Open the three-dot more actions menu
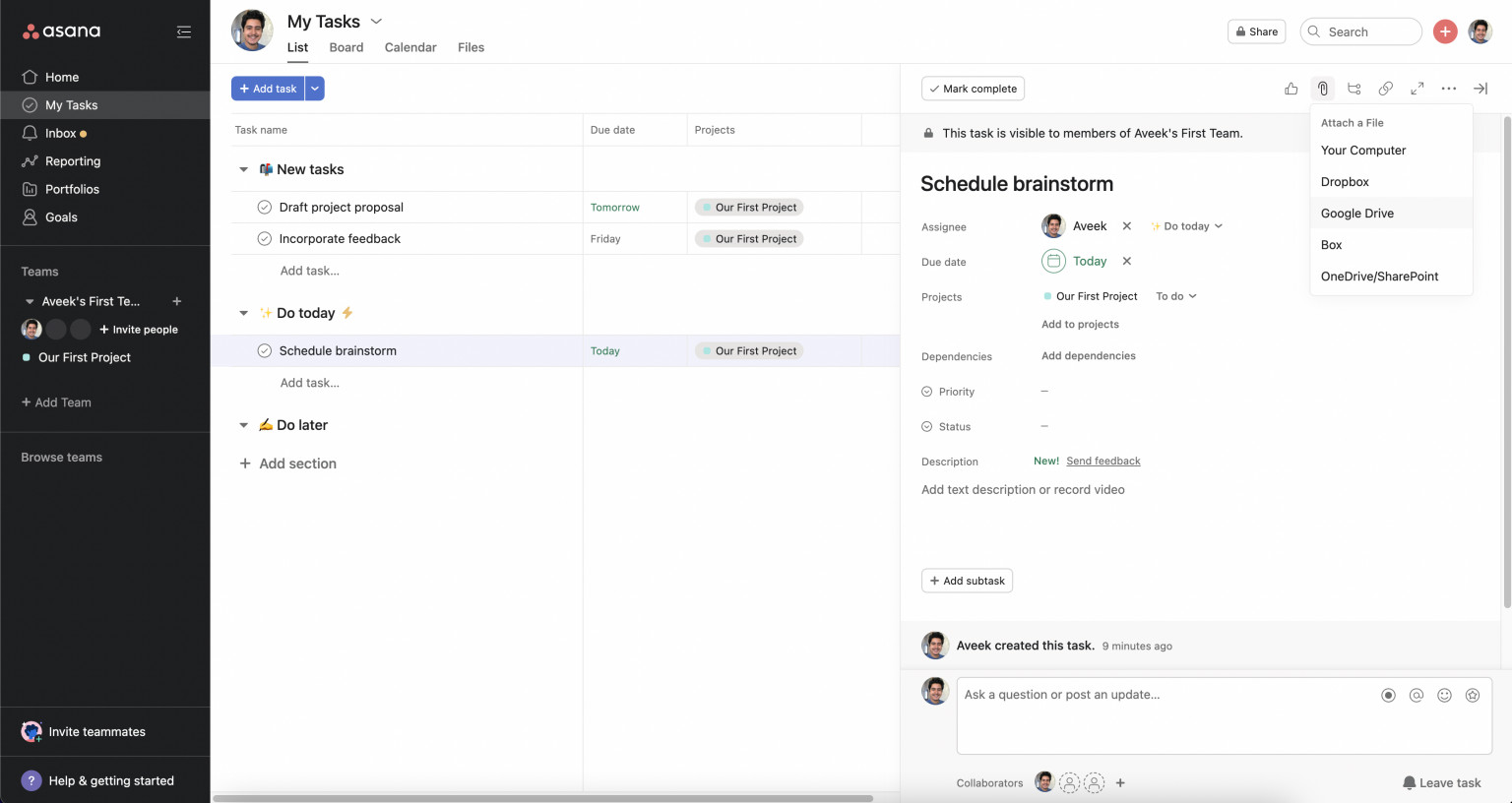1512x803 pixels. point(1449,89)
